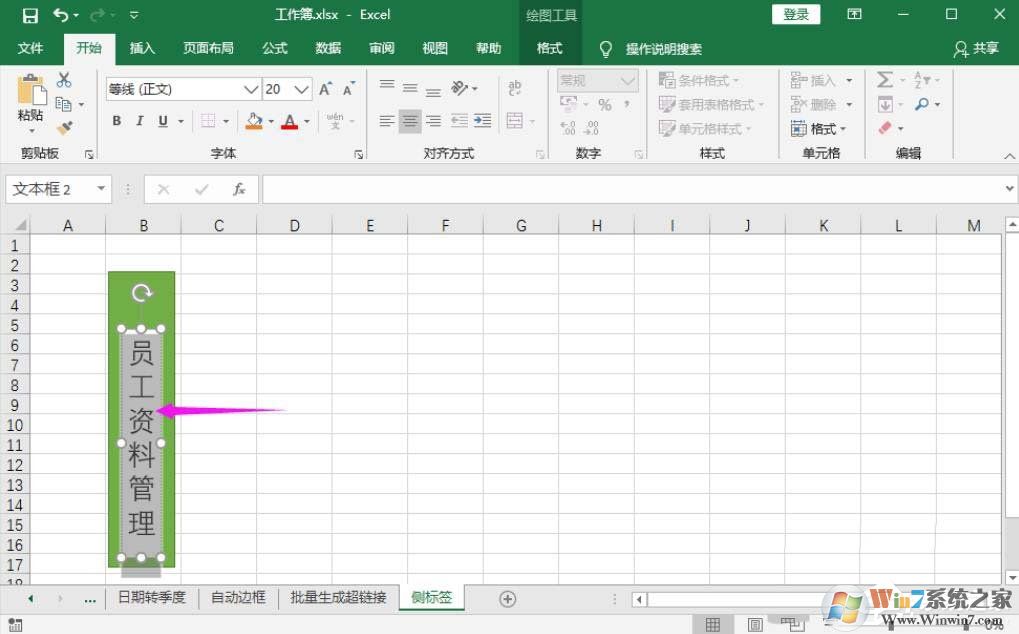Click the wrap text icon

[x=516, y=86]
